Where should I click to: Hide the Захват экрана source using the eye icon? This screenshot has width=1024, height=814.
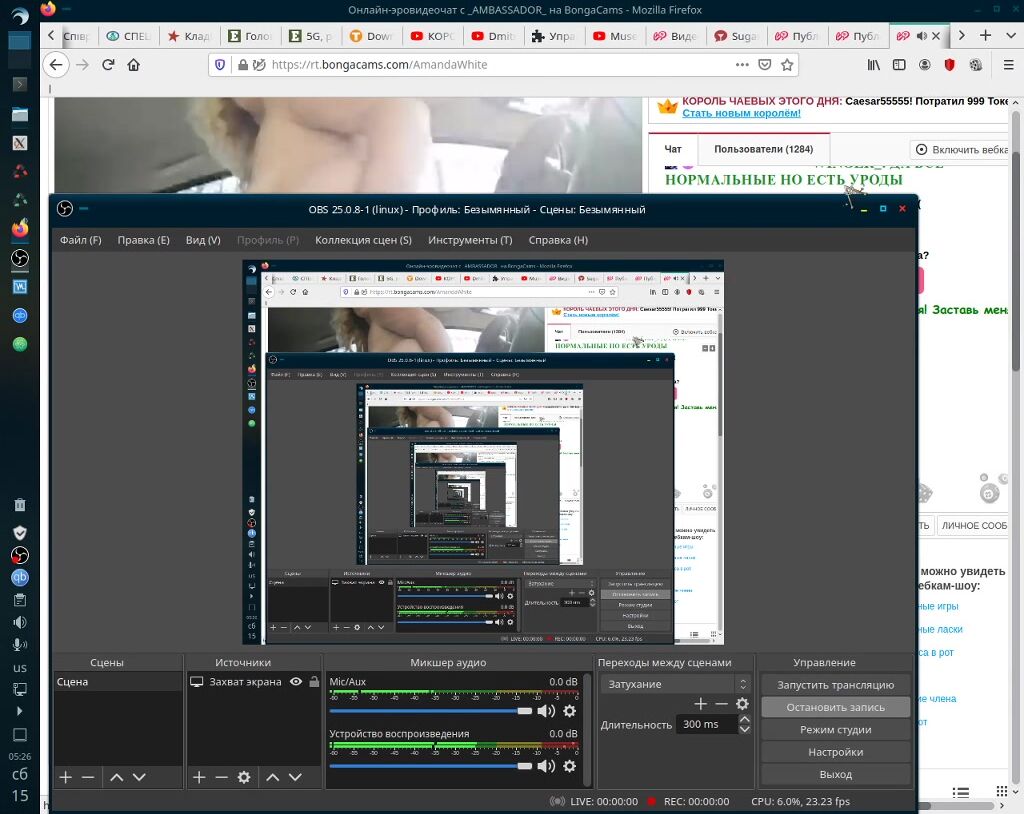tap(296, 682)
